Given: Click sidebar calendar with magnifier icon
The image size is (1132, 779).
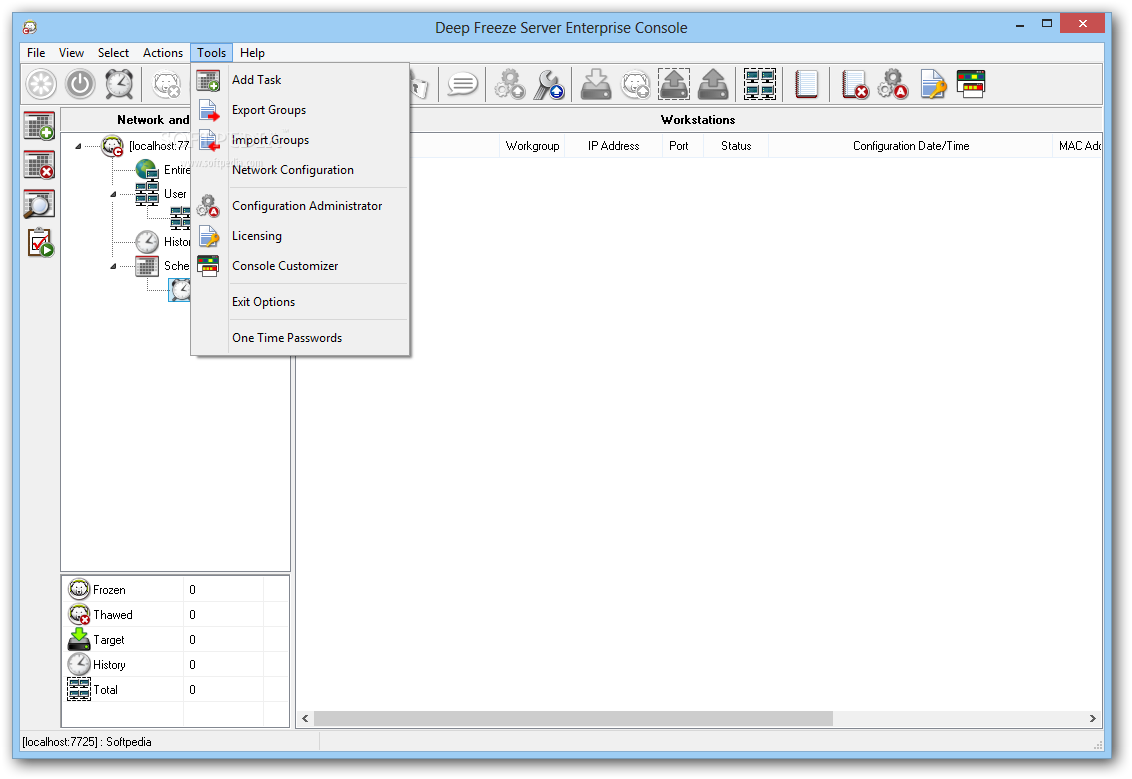Looking at the screenshot, I should pyautogui.click(x=39, y=204).
